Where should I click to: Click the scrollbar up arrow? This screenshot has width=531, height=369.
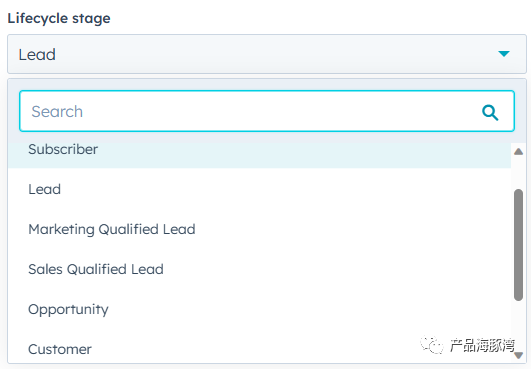pyautogui.click(x=518, y=151)
